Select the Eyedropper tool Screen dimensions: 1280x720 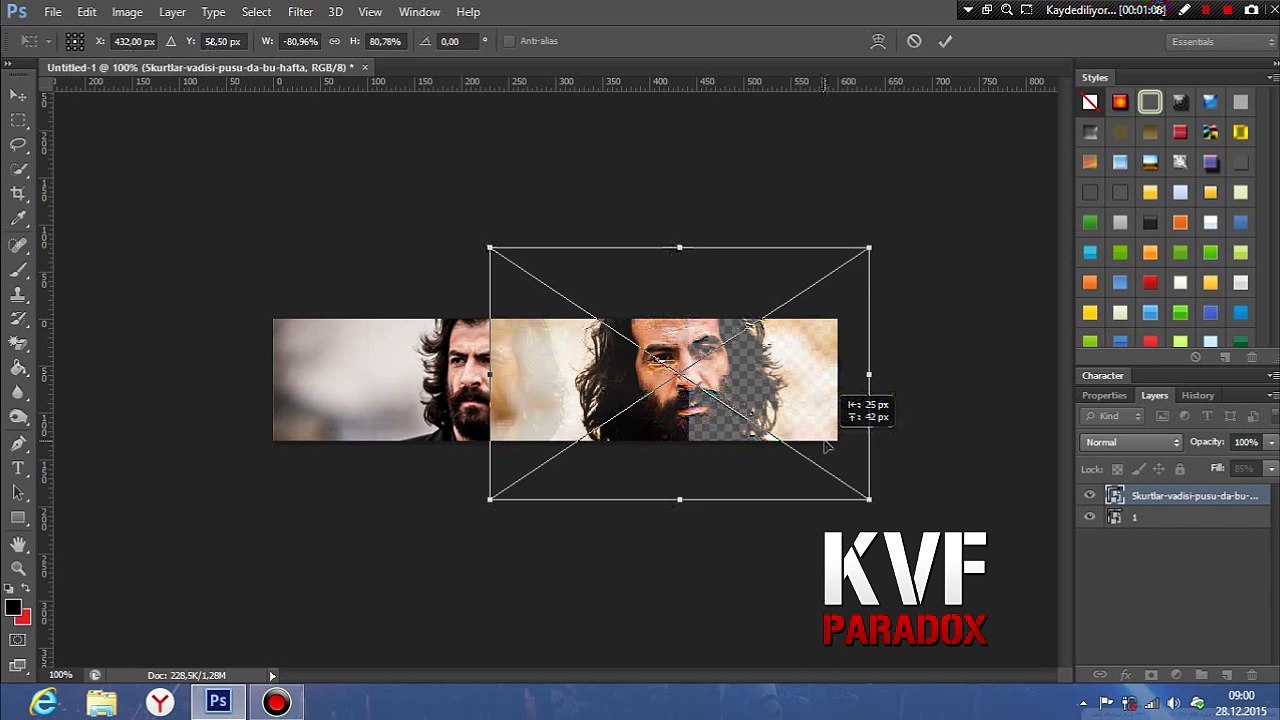click(18, 219)
